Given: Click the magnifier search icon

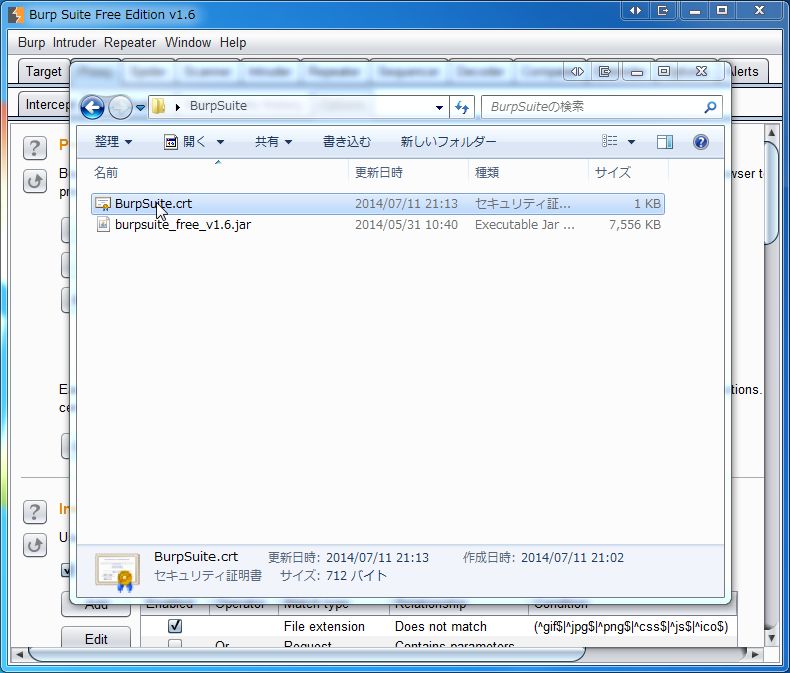Looking at the screenshot, I should coord(710,107).
